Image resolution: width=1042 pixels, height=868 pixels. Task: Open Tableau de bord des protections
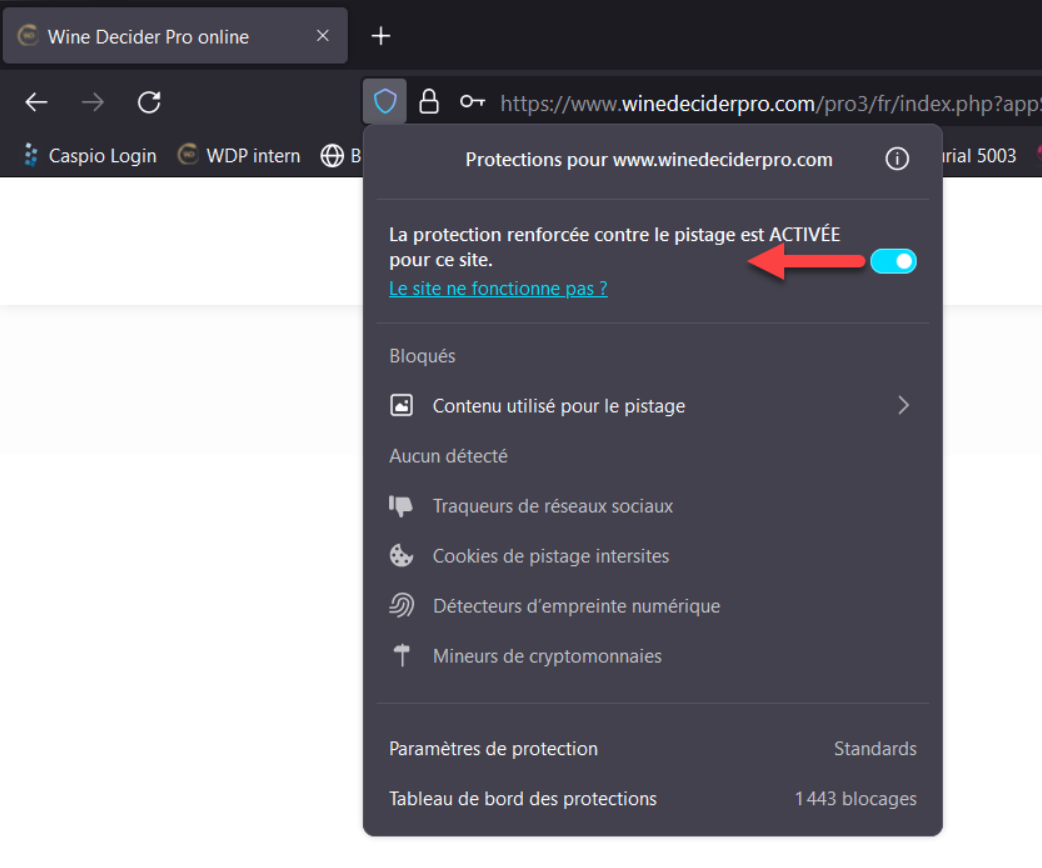click(x=653, y=798)
